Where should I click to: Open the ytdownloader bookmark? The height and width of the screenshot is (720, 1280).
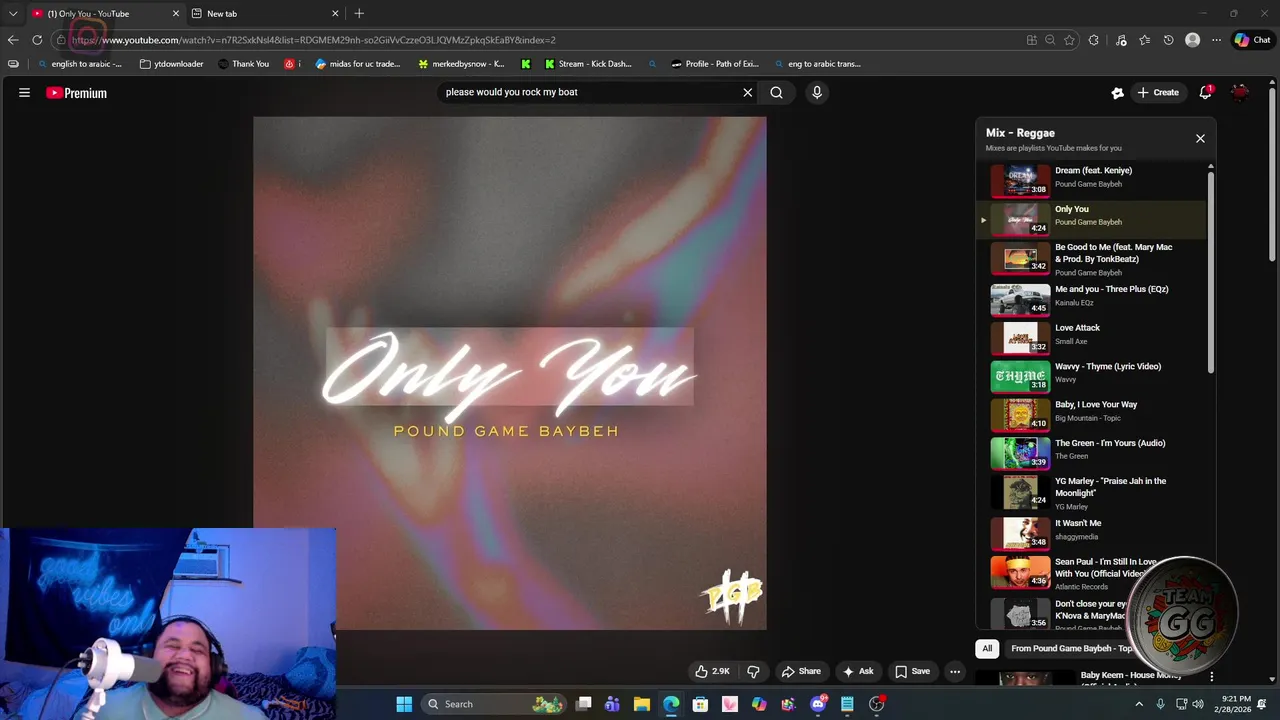(x=171, y=64)
